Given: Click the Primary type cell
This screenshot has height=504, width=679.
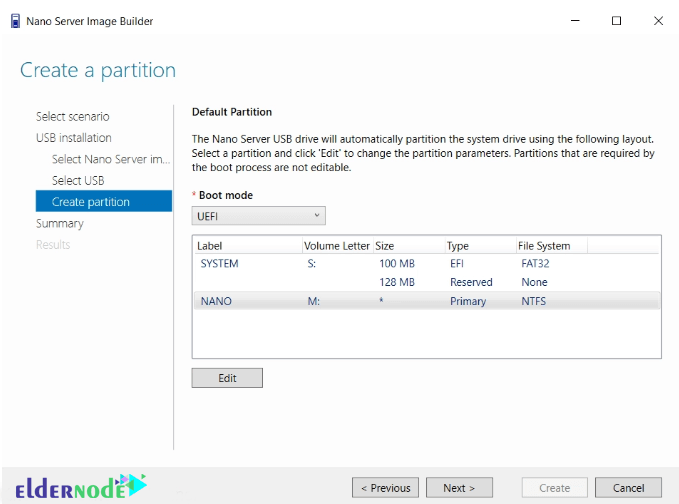Looking at the screenshot, I should tap(468, 301).
